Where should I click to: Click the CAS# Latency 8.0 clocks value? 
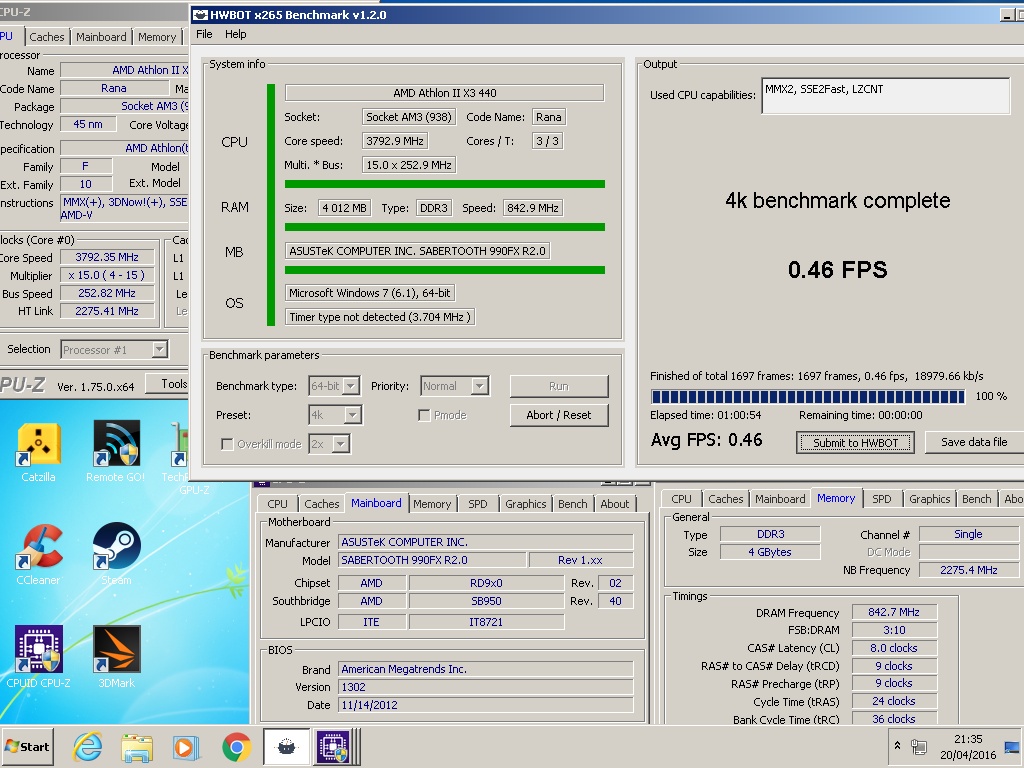[894, 648]
